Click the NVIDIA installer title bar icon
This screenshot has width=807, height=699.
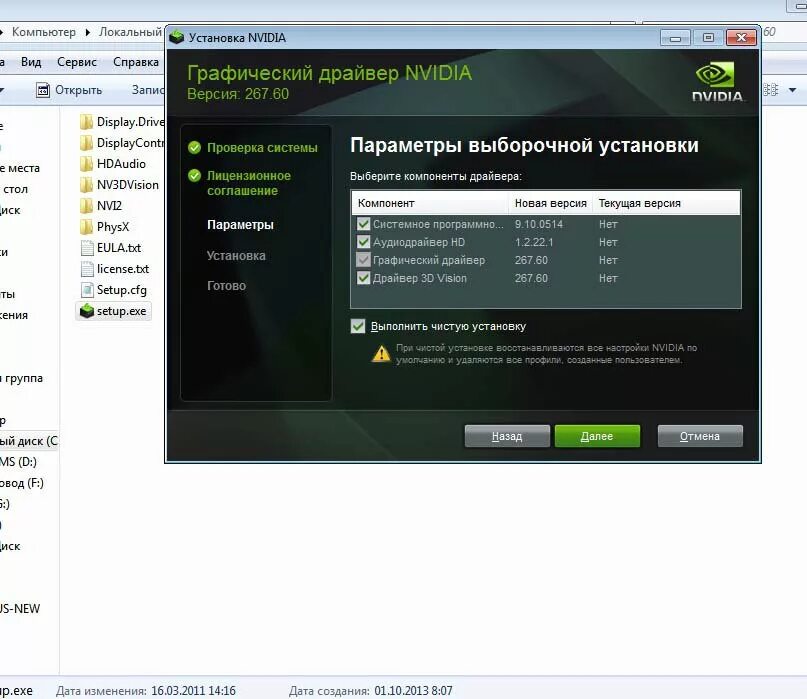pos(177,37)
